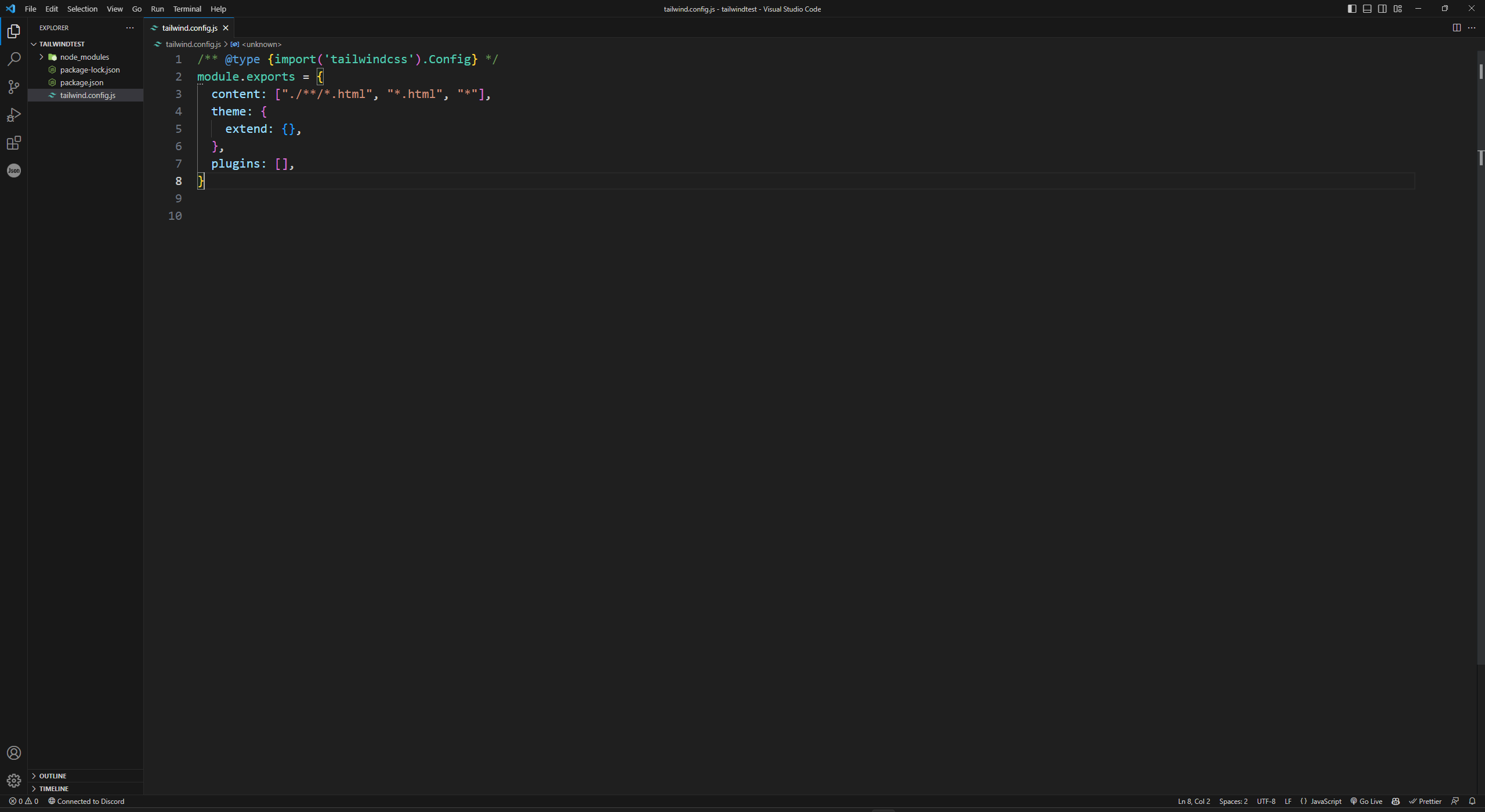The image size is (1485, 812).
Task: Start the Go Live server
Action: coord(1366,801)
